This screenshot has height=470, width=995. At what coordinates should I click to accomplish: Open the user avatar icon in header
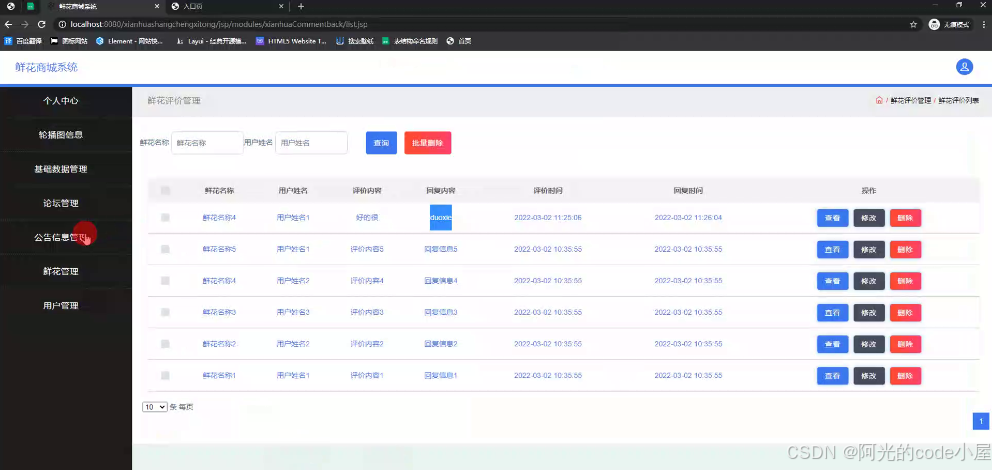tap(964, 67)
